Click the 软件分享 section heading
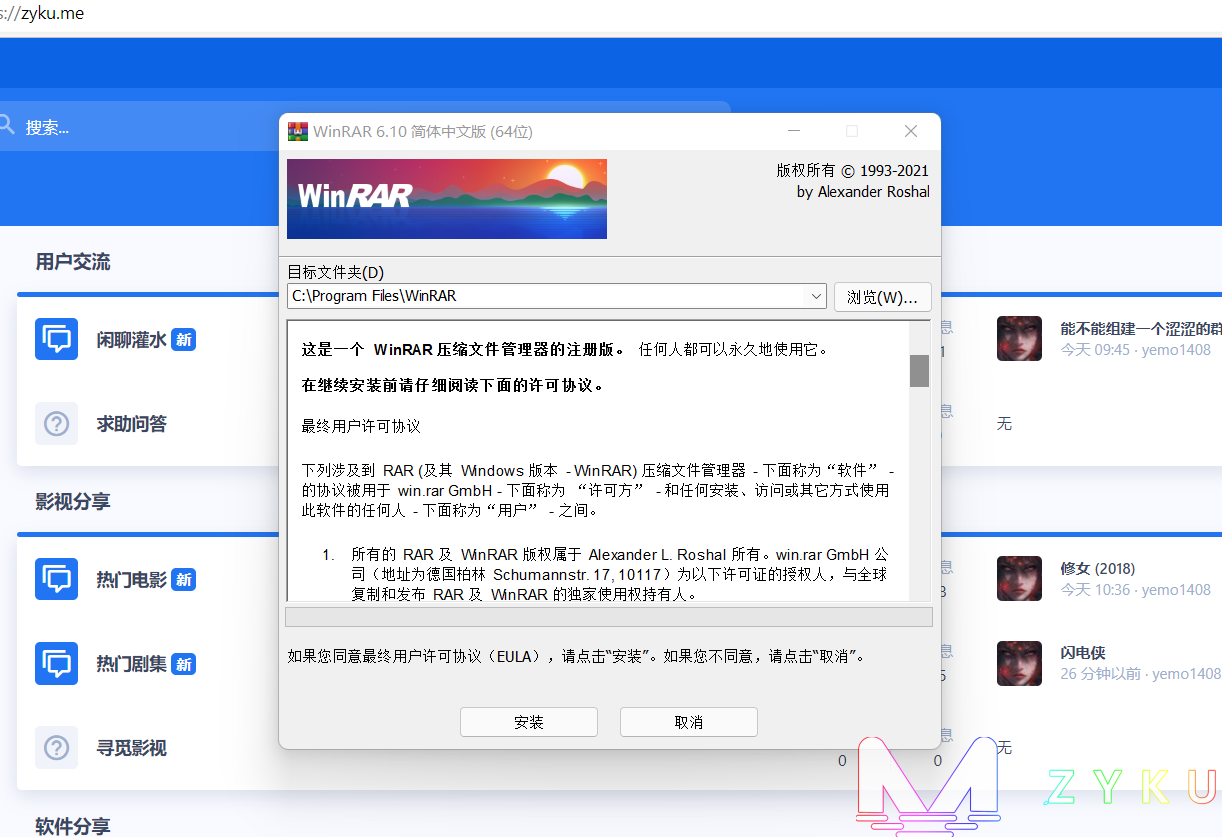This screenshot has width=1222, height=837. (73, 826)
